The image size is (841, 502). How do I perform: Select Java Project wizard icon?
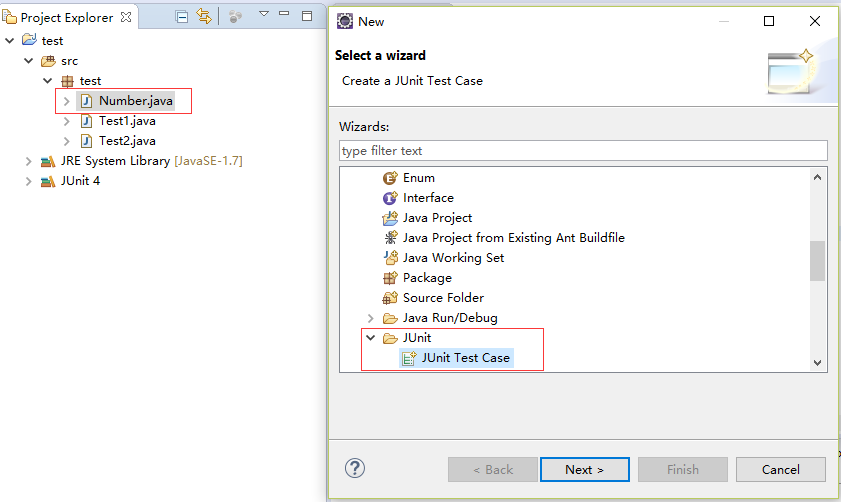390,218
